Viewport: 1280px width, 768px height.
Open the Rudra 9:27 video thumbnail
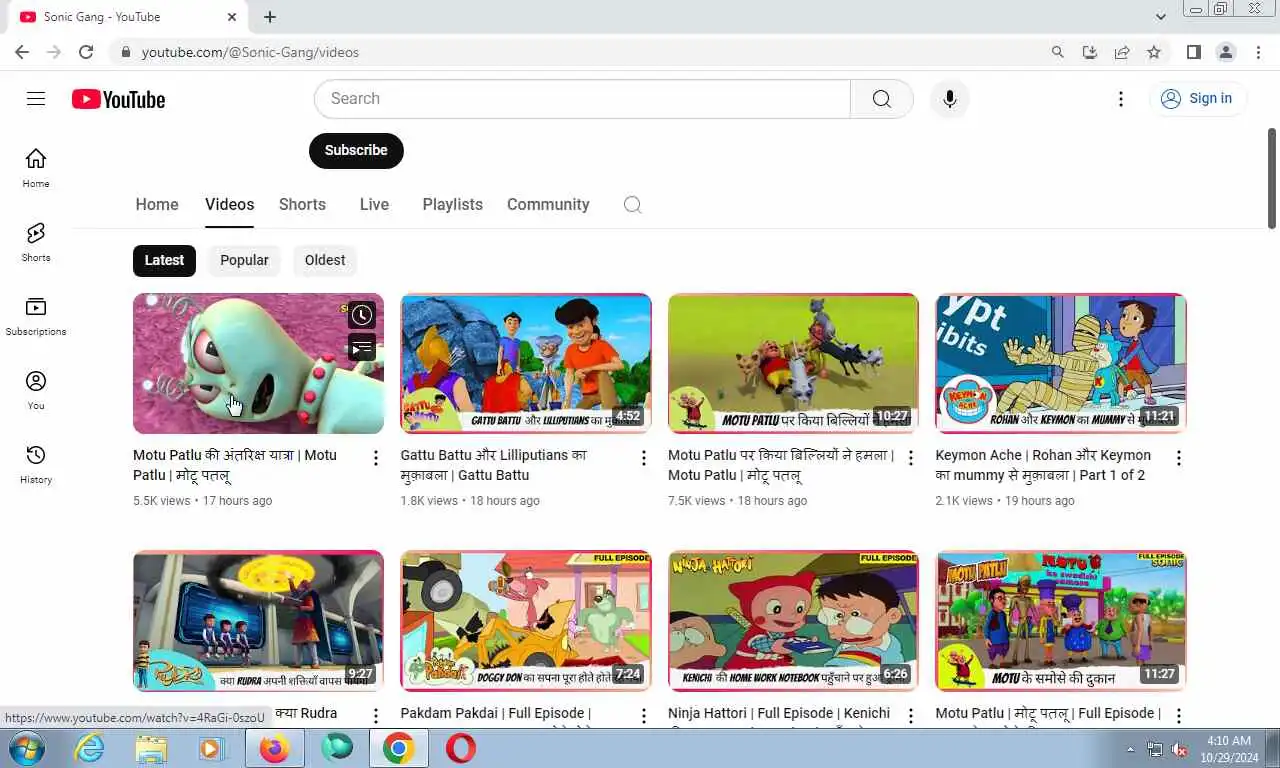[258, 621]
